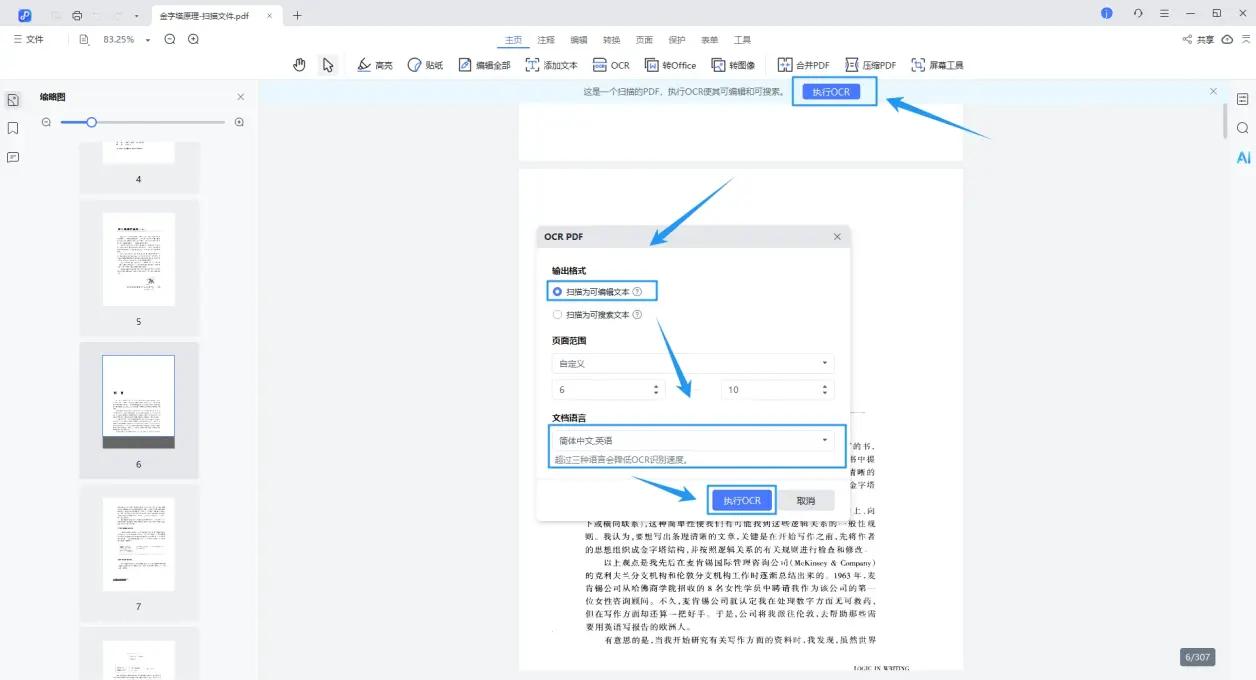The height and width of the screenshot is (680, 1256).
Task: Open the bookmarks sidebar icon
Action: coord(13,128)
